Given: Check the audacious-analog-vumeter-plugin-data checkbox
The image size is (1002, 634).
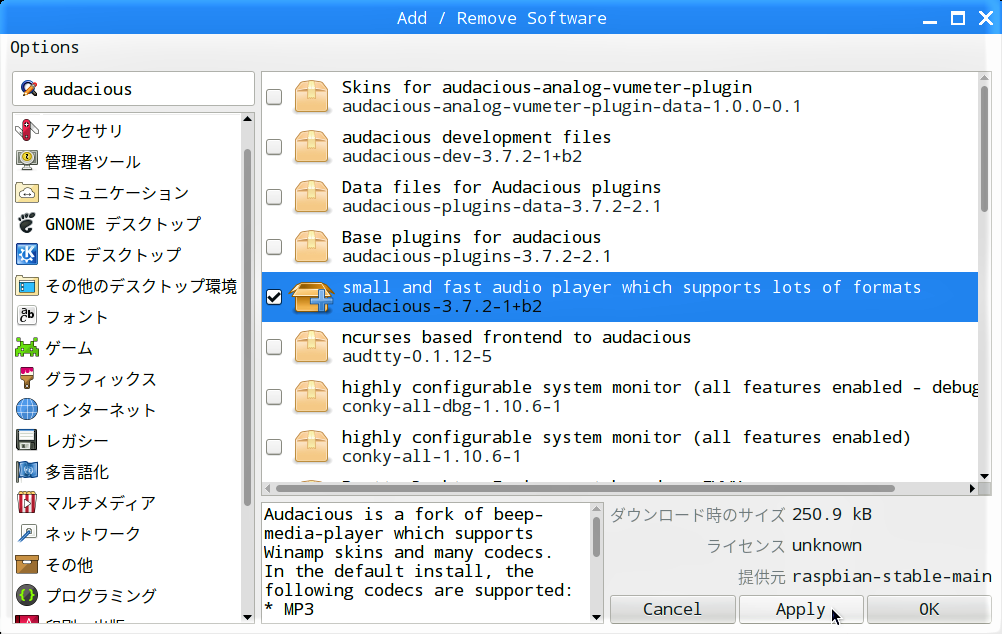Looking at the screenshot, I should (274, 97).
